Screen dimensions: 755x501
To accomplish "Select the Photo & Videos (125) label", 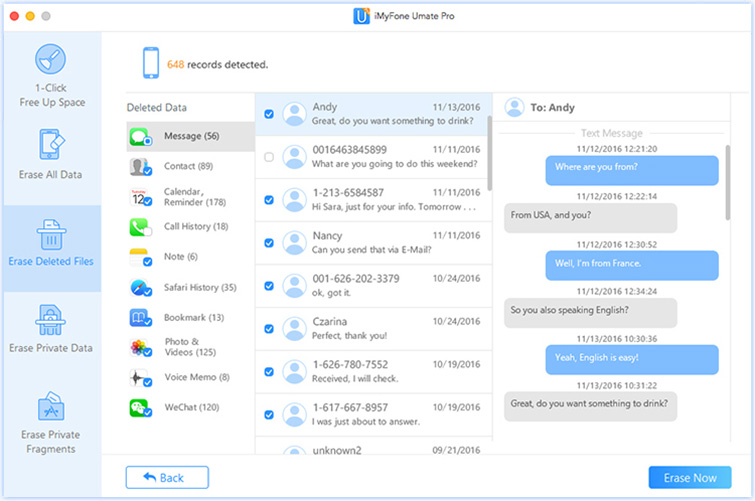I will pyautogui.click(x=190, y=347).
